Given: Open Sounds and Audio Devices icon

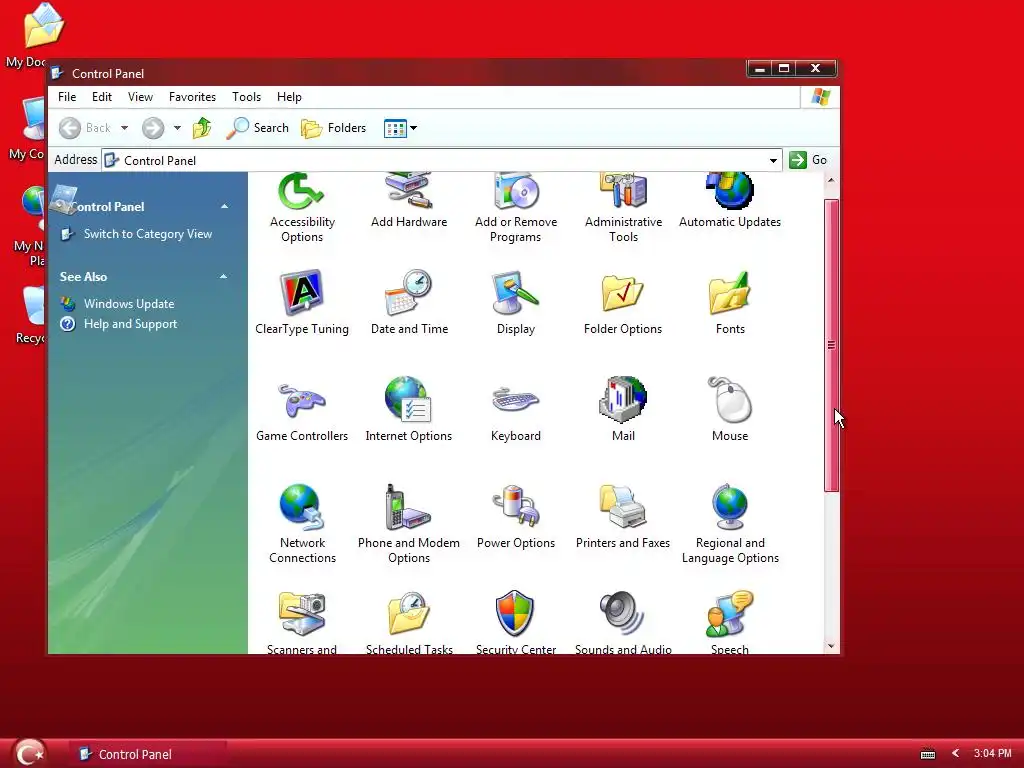Looking at the screenshot, I should click(623, 622).
